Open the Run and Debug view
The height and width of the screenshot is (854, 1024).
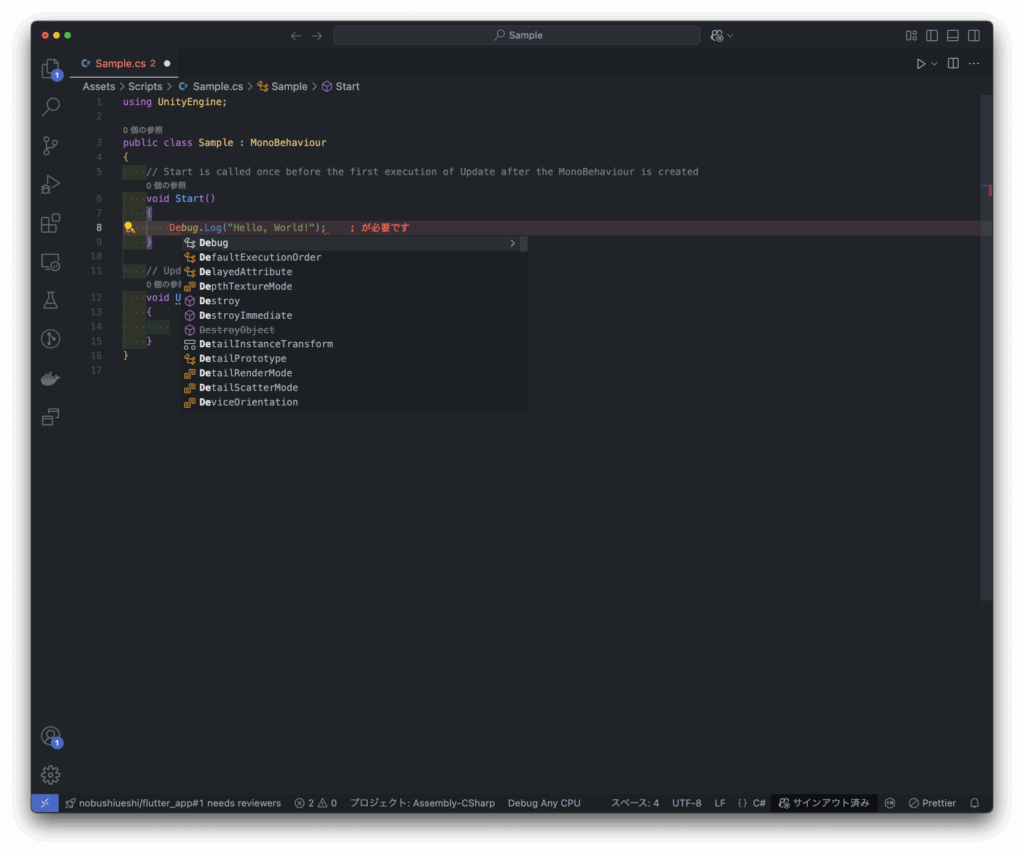click(x=50, y=184)
